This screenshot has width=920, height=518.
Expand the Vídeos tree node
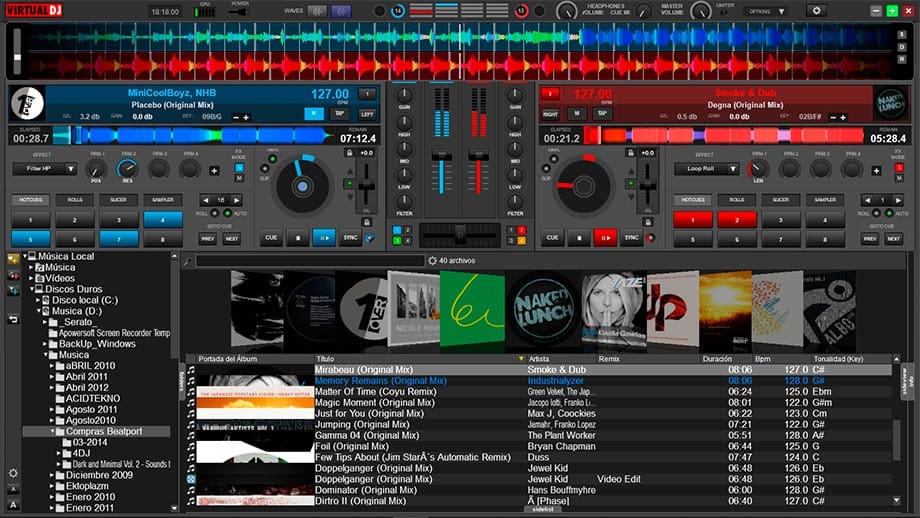coord(31,278)
